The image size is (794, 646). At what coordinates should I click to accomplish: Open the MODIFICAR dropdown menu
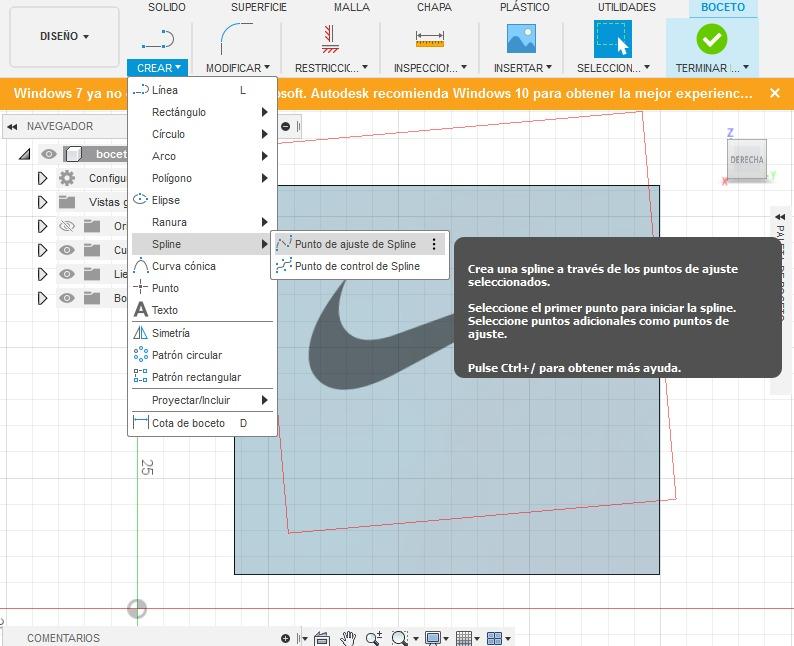[x=237, y=68]
